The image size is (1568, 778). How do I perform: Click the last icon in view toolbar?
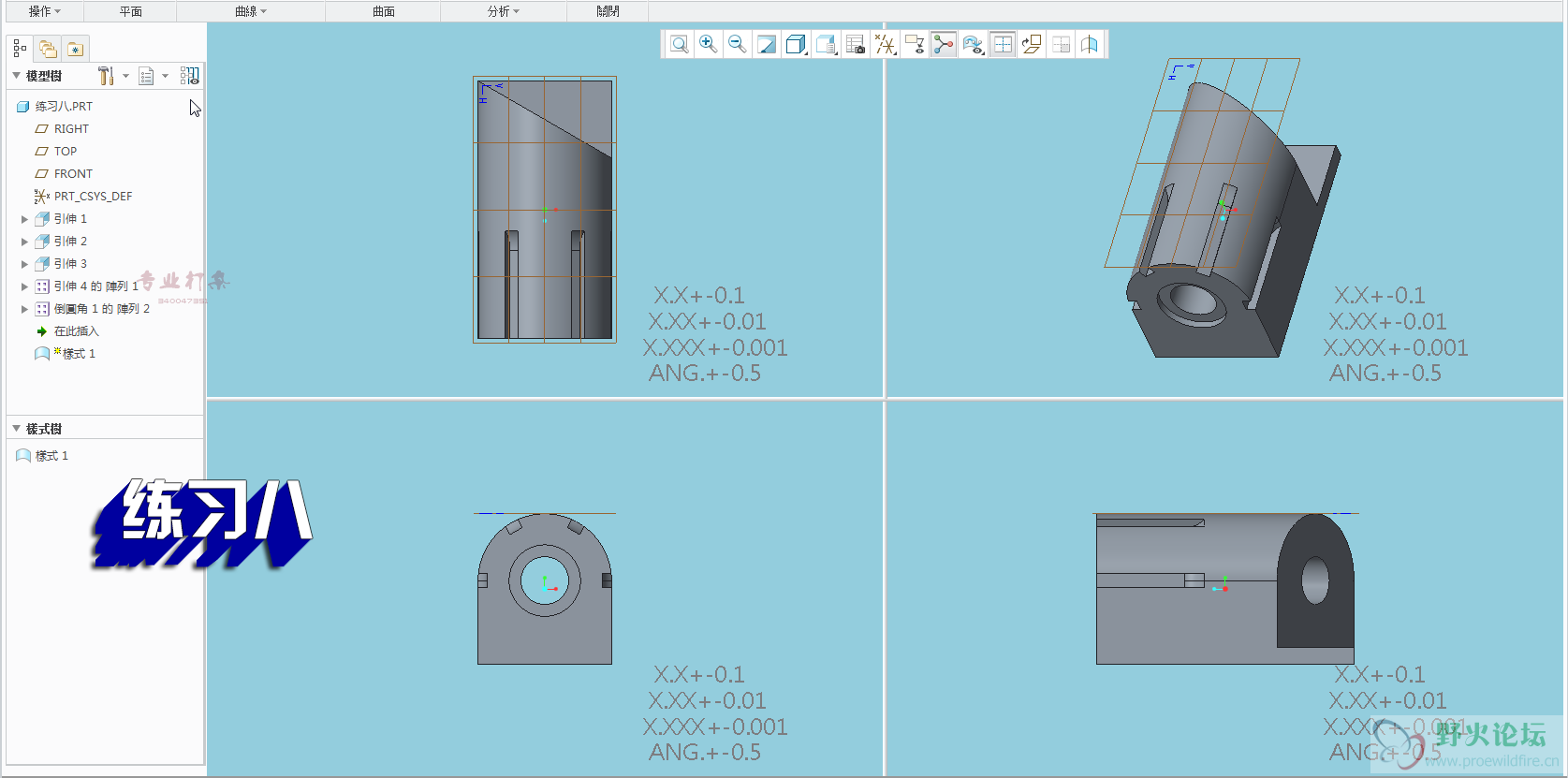[1090, 44]
